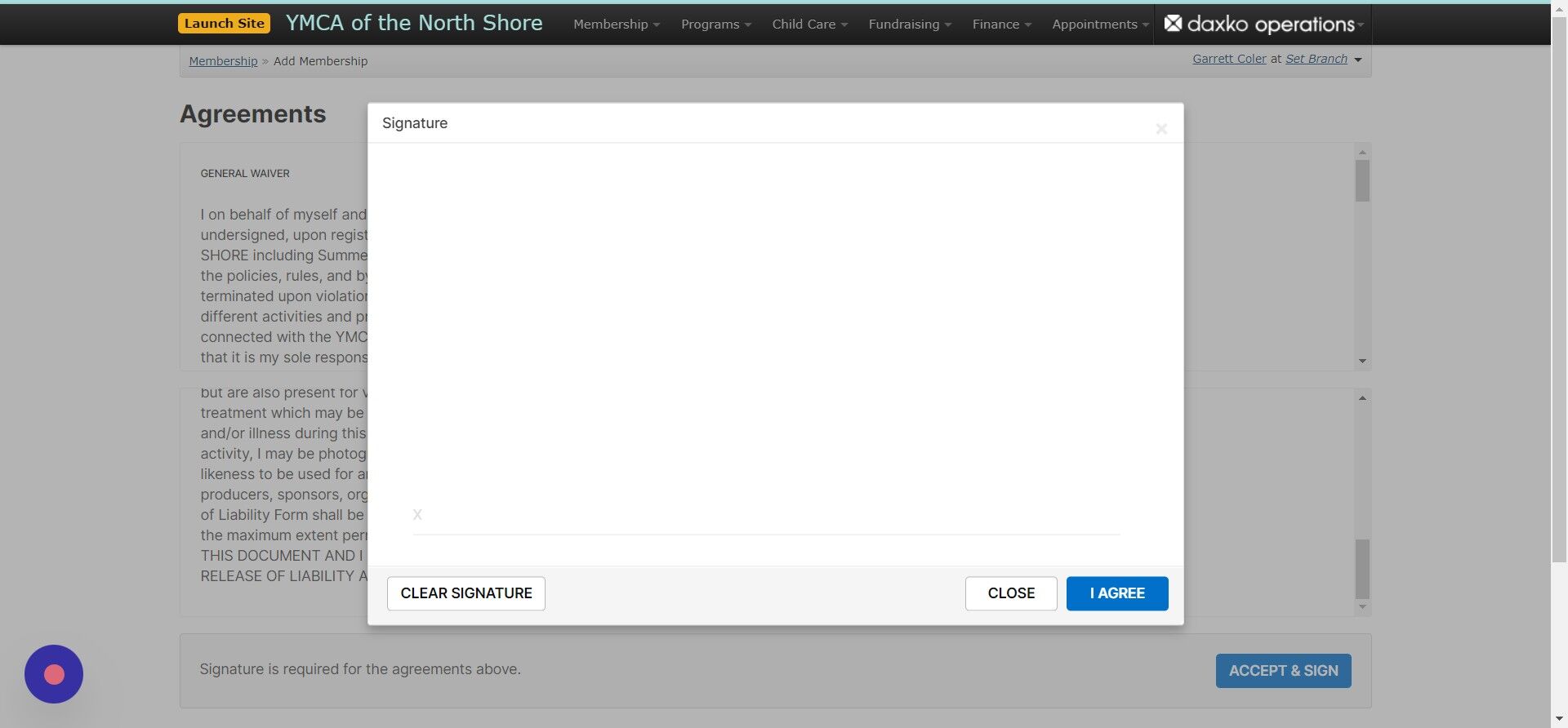Click the I AGREE button

pyautogui.click(x=1116, y=593)
